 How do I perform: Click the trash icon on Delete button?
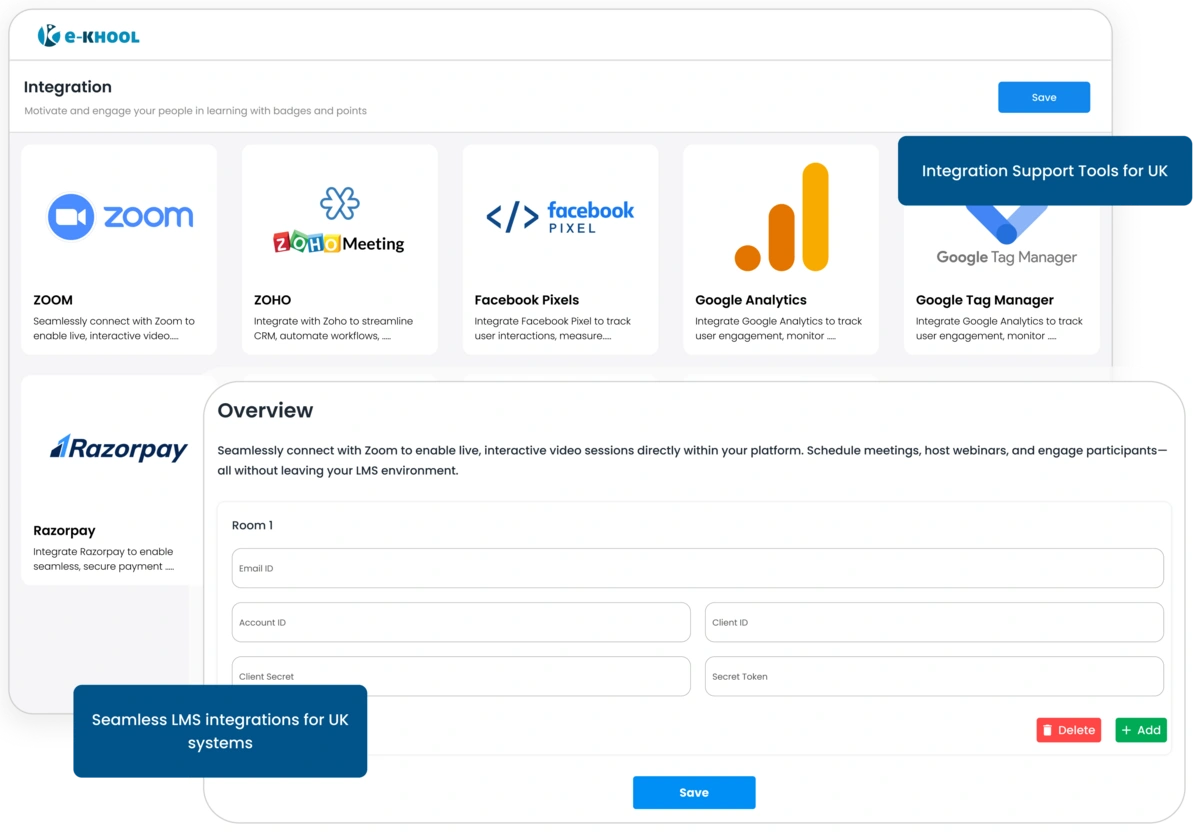pyautogui.click(x=1049, y=730)
